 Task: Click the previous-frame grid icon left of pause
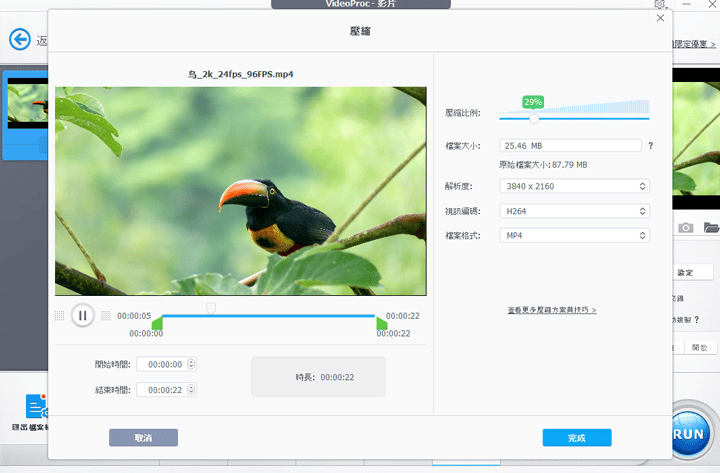coord(60,315)
